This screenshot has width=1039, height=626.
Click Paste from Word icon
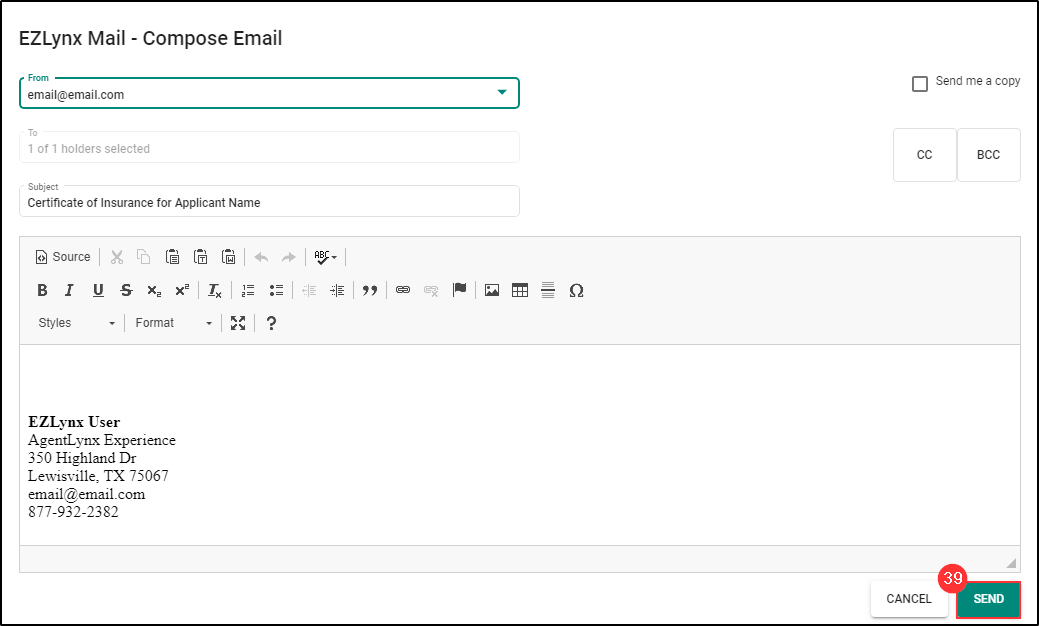pos(229,257)
